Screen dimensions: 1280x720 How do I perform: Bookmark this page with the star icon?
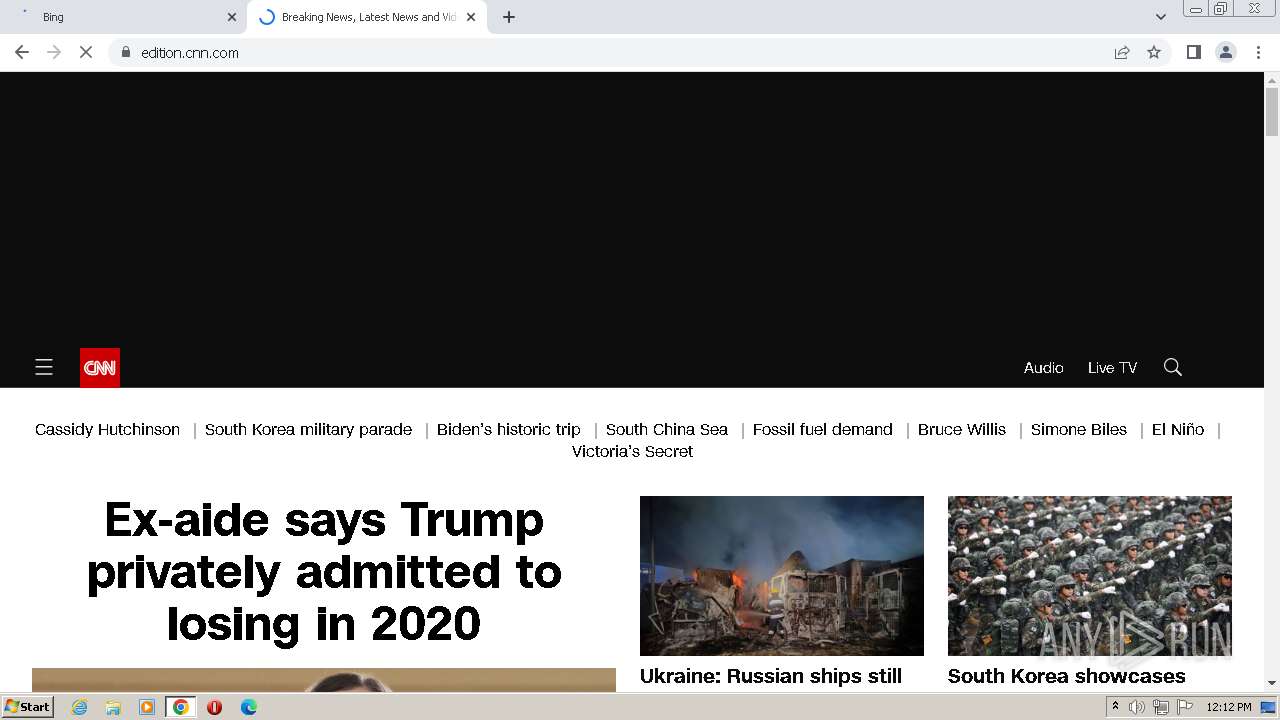(1154, 52)
